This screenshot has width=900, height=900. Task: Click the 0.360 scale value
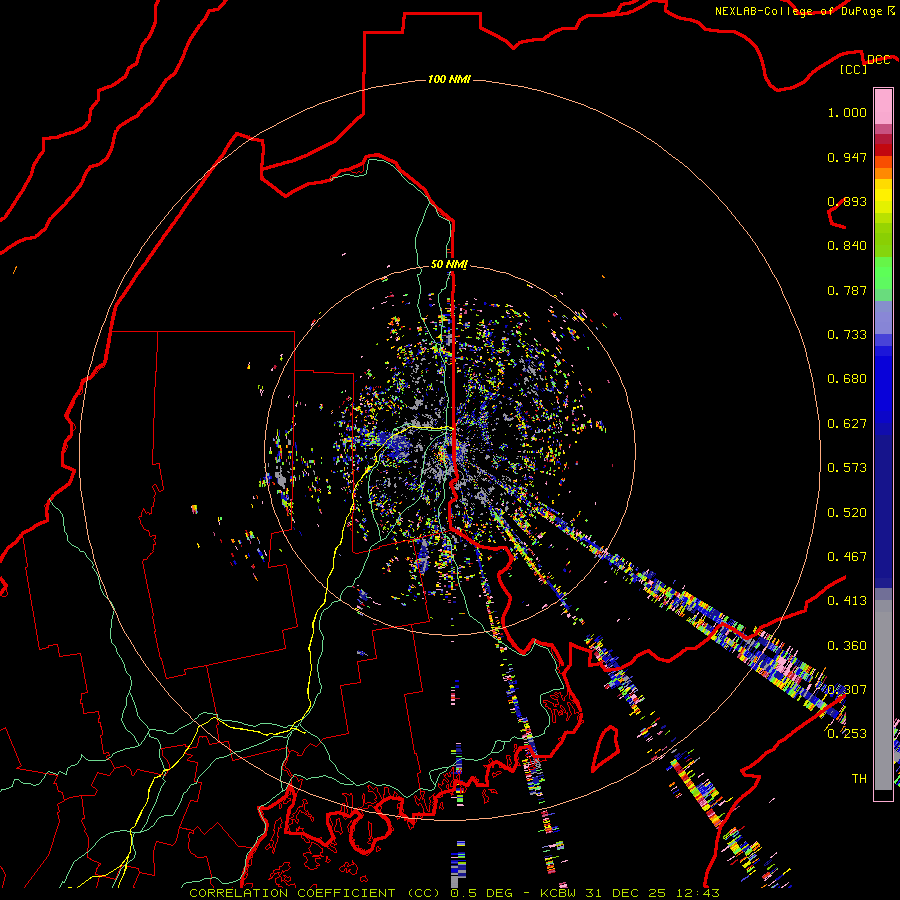tap(847, 646)
